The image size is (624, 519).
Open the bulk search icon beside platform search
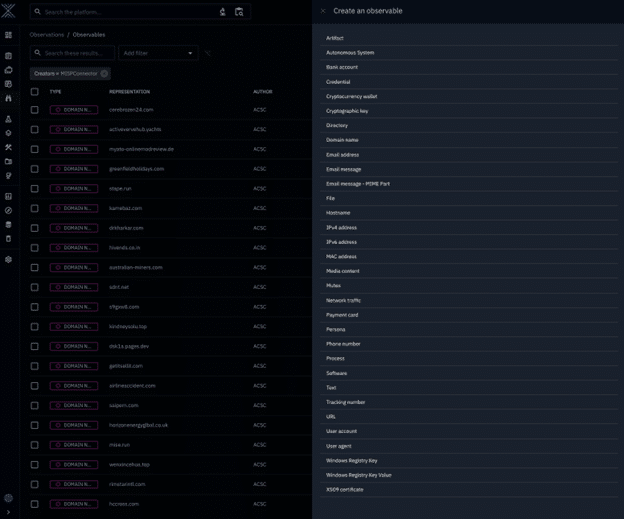[x=239, y=12]
